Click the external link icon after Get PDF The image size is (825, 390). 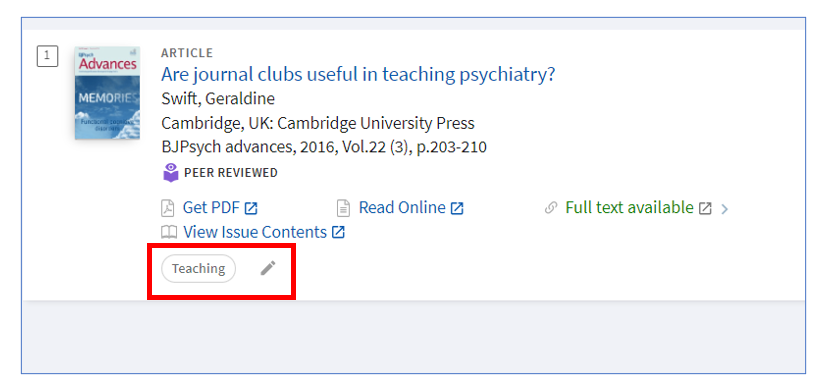pos(251,208)
